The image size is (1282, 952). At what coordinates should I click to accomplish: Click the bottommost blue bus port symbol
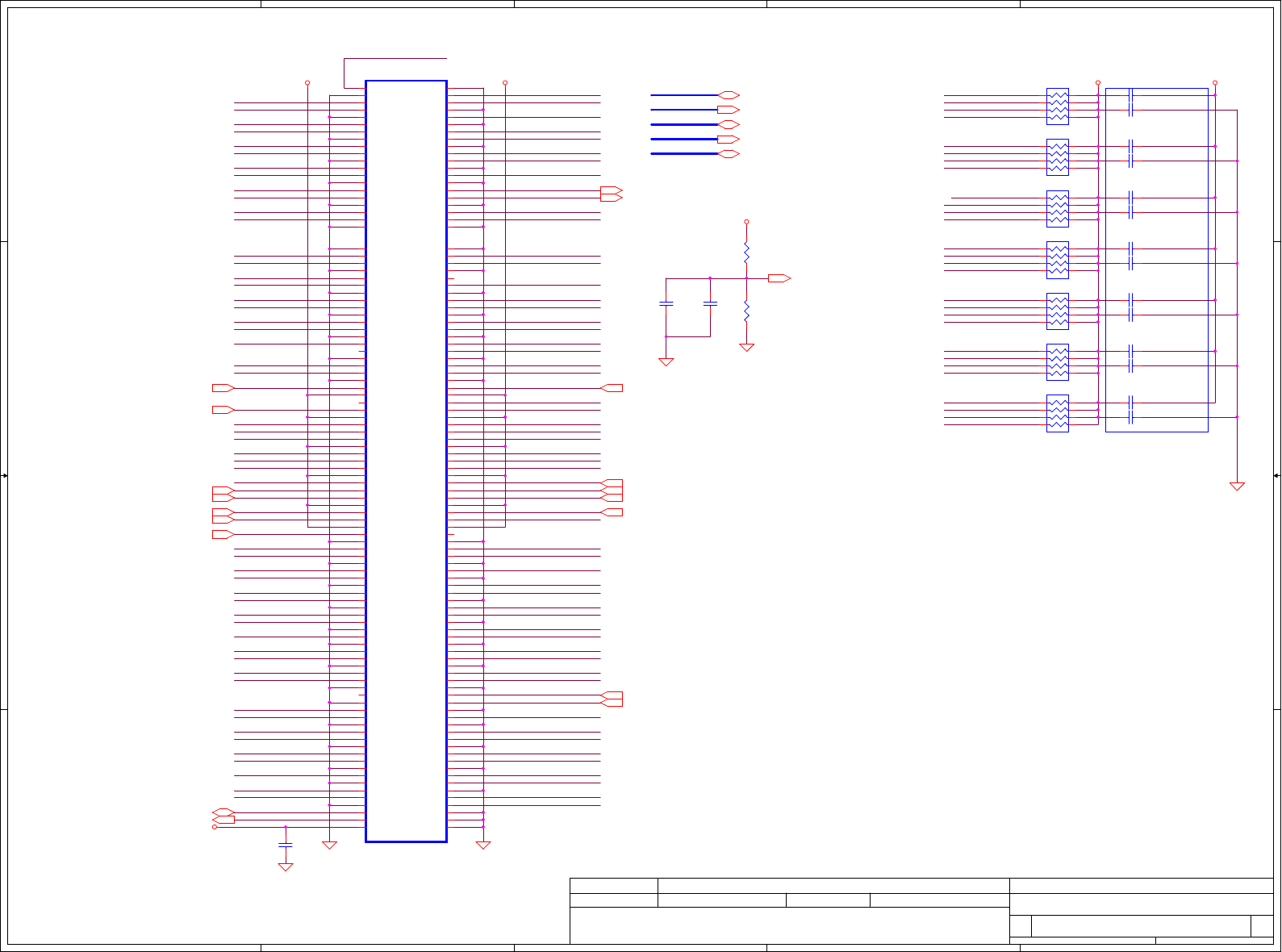[x=729, y=153]
